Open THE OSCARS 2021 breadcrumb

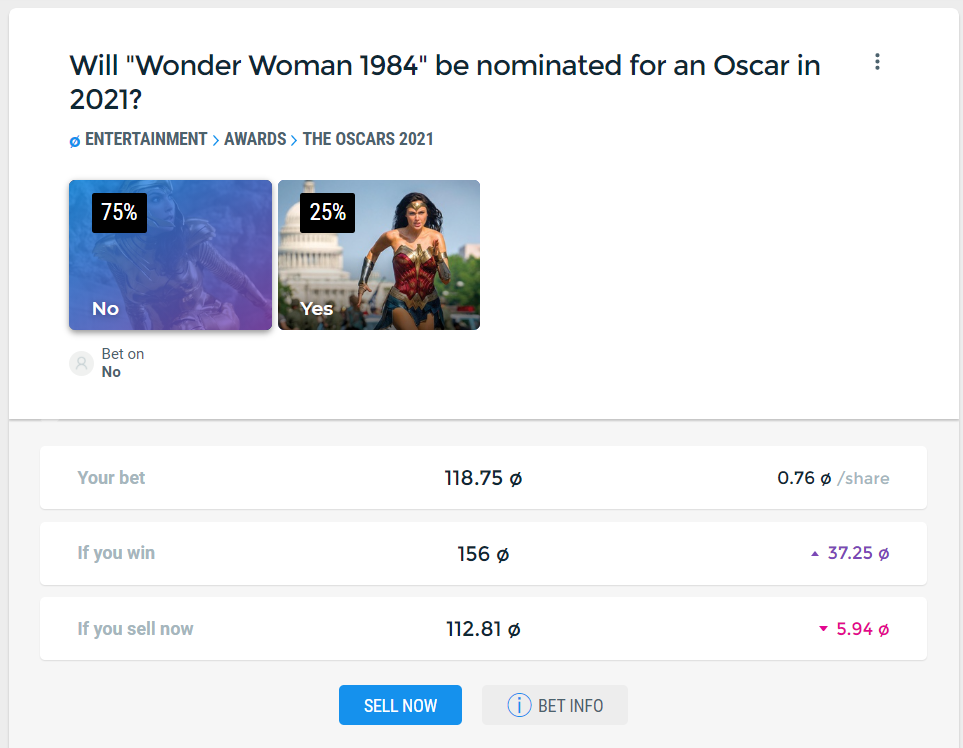pyautogui.click(x=368, y=140)
